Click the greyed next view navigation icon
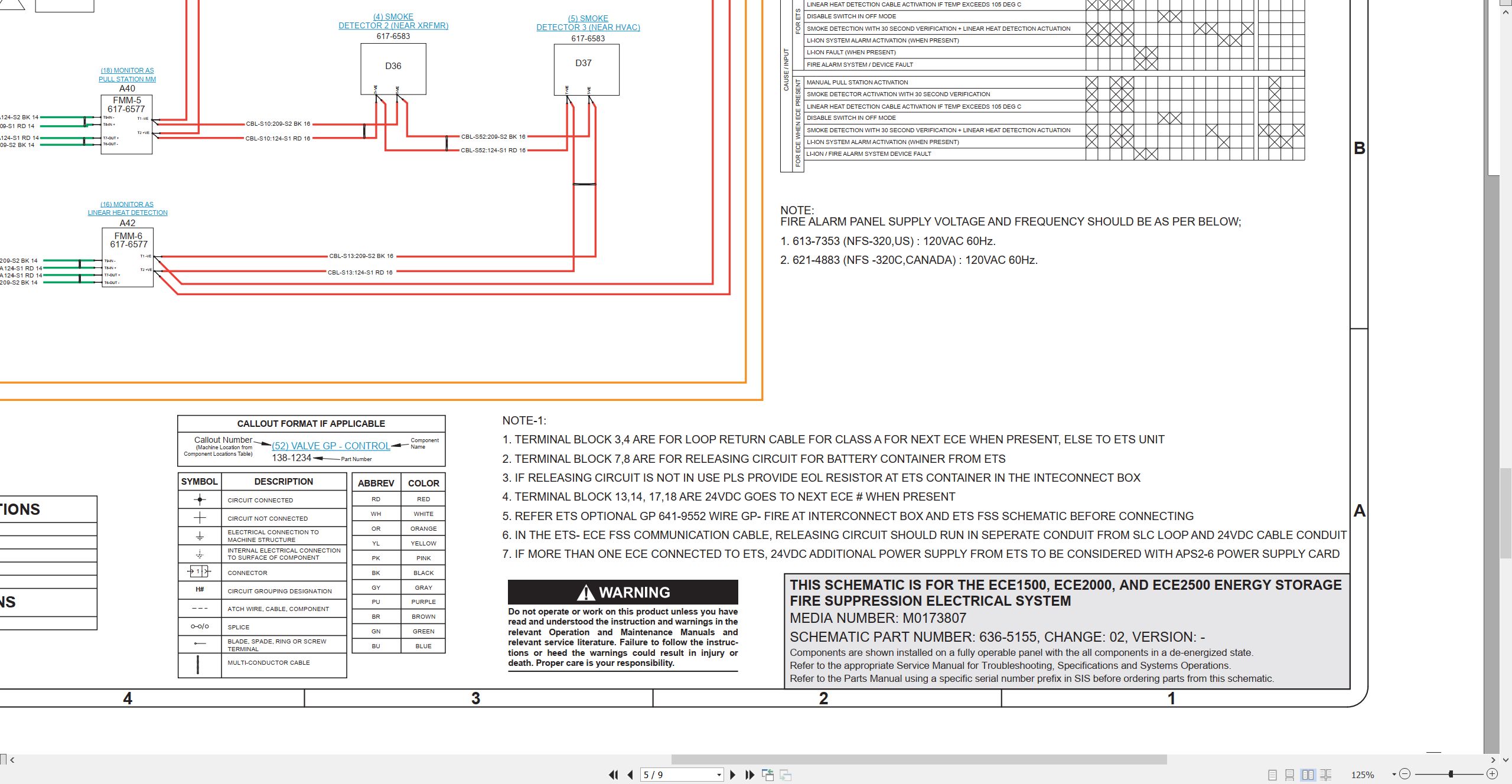 point(786,775)
